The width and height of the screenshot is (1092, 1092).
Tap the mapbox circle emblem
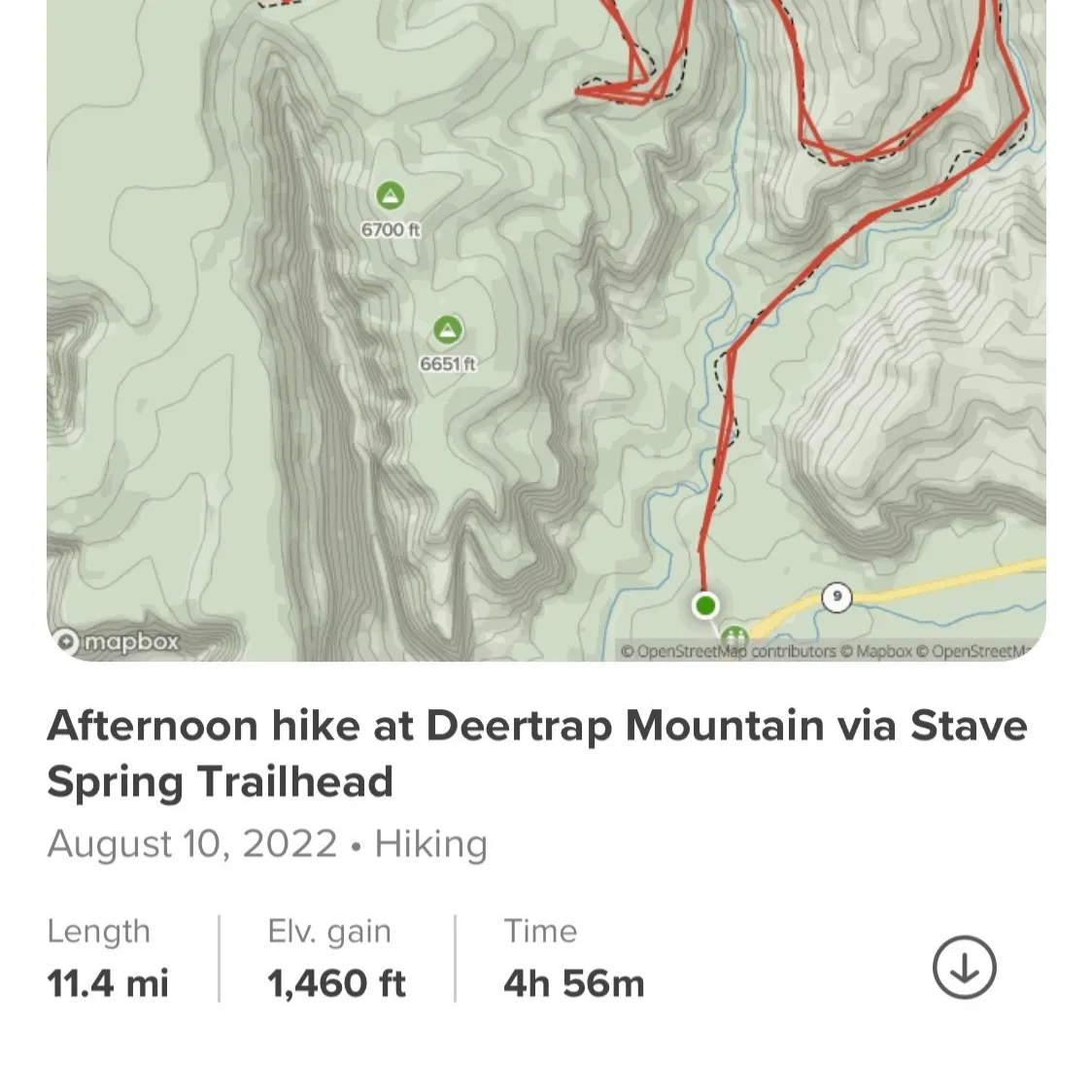(66, 641)
